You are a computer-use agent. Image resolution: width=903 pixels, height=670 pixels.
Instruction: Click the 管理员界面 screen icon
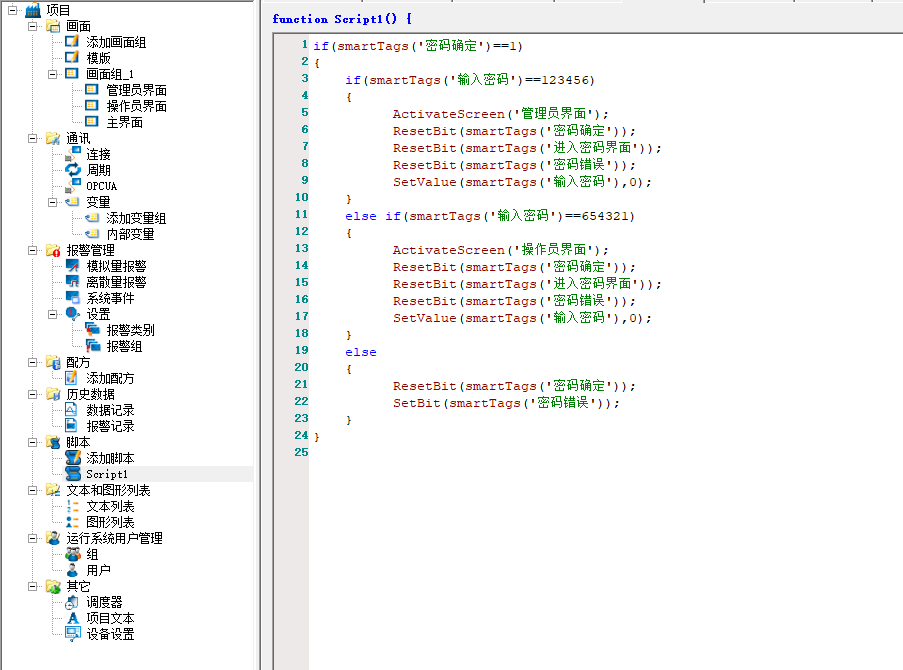point(92,89)
